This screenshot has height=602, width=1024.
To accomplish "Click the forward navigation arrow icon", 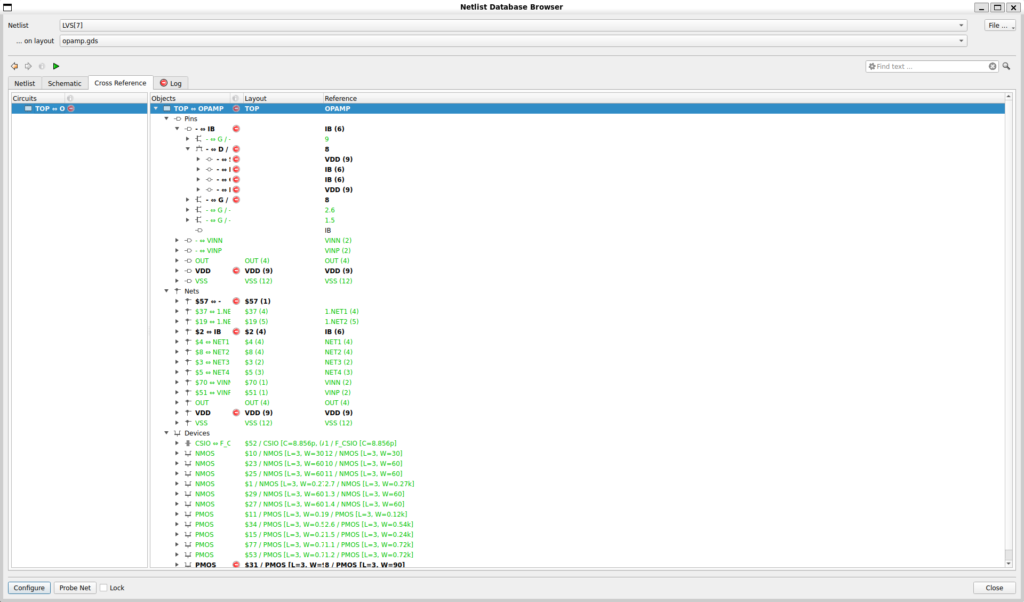I will point(28,66).
